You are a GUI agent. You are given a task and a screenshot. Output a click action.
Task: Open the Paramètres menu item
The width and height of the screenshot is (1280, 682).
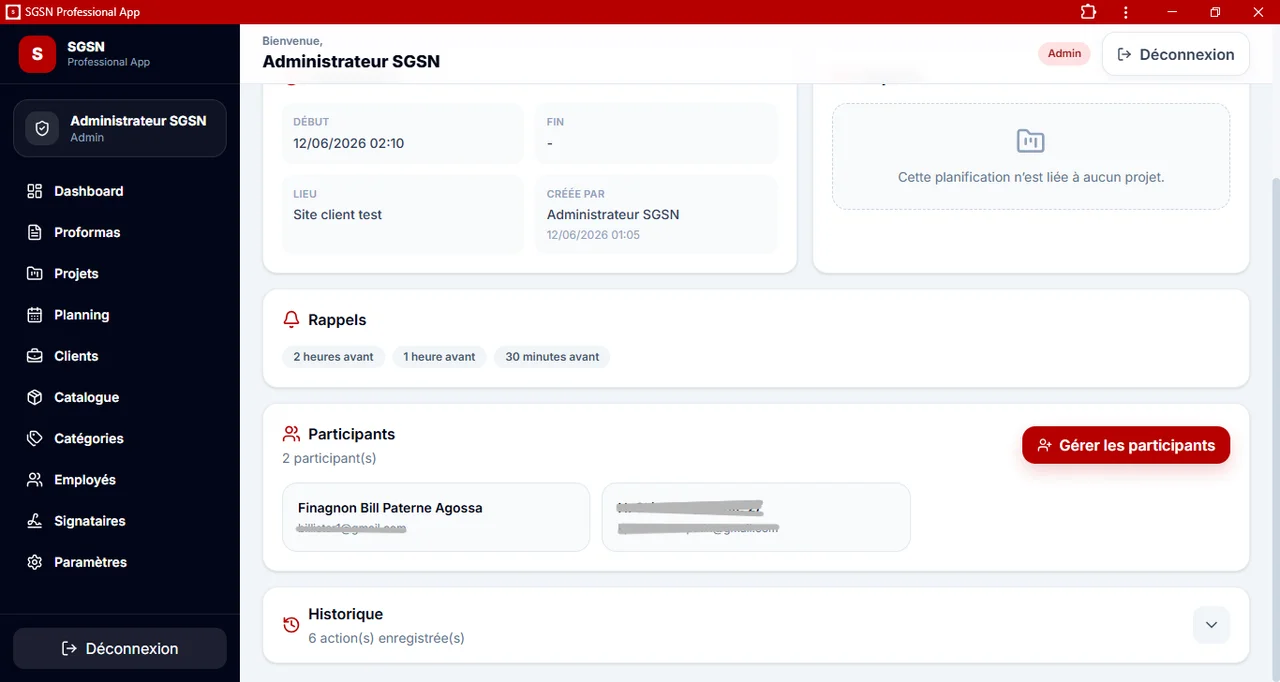coord(120,562)
